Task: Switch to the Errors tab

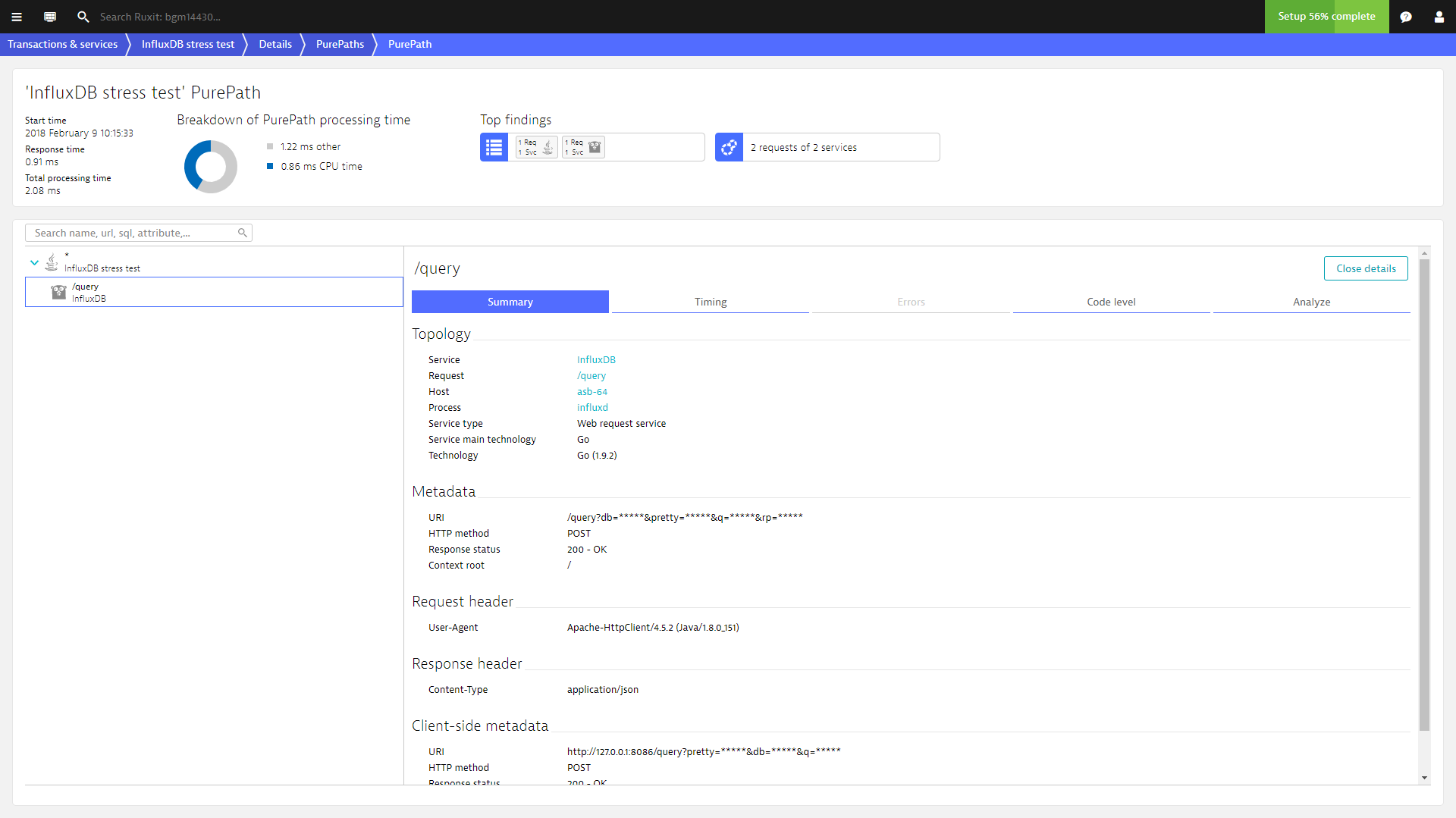Action: 911,302
